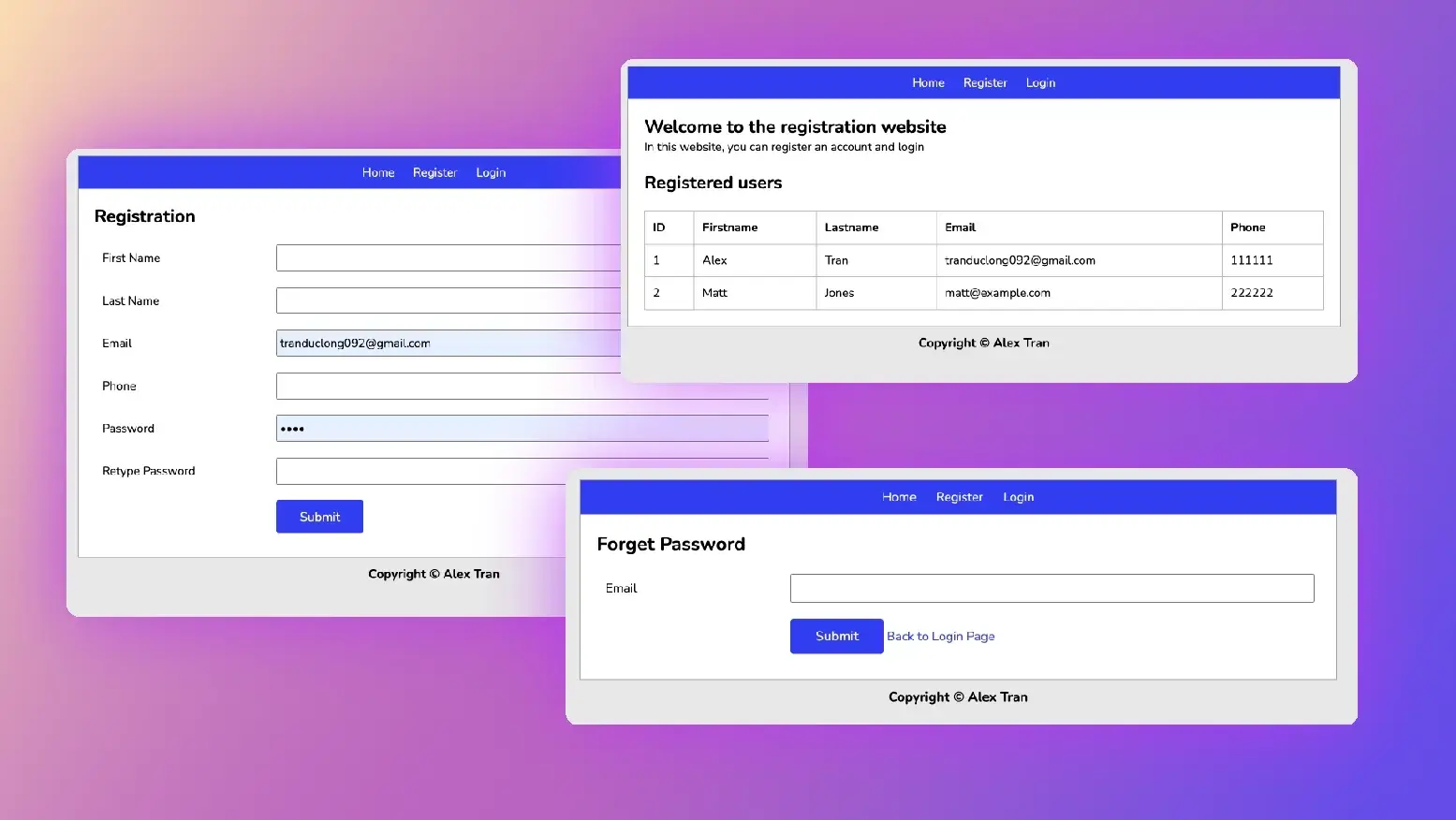Viewport: 1456px width, 820px height.
Task: Submit the Registration form
Action: [x=319, y=517]
